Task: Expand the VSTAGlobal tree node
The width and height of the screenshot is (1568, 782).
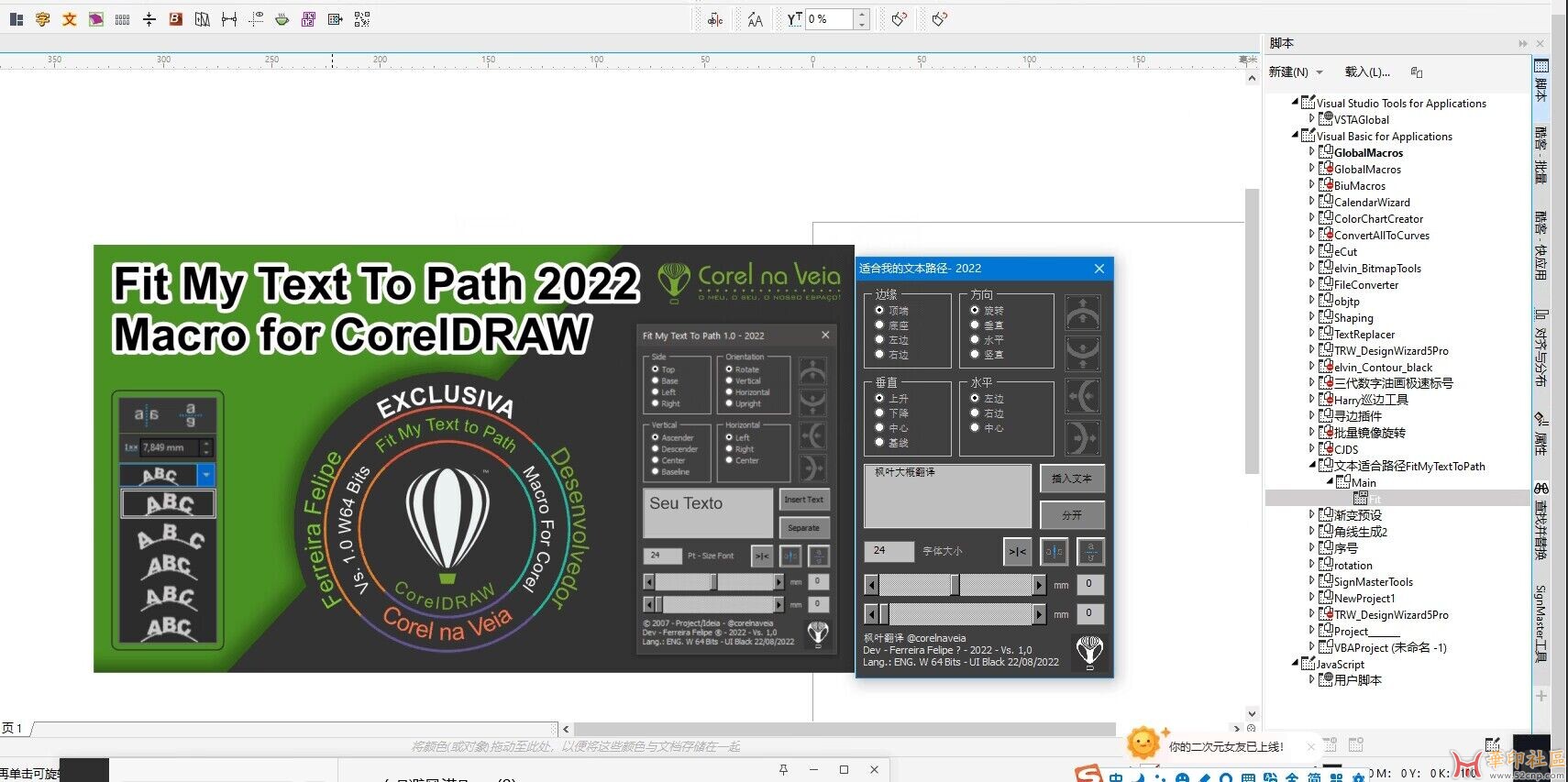Action: click(x=1311, y=118)
